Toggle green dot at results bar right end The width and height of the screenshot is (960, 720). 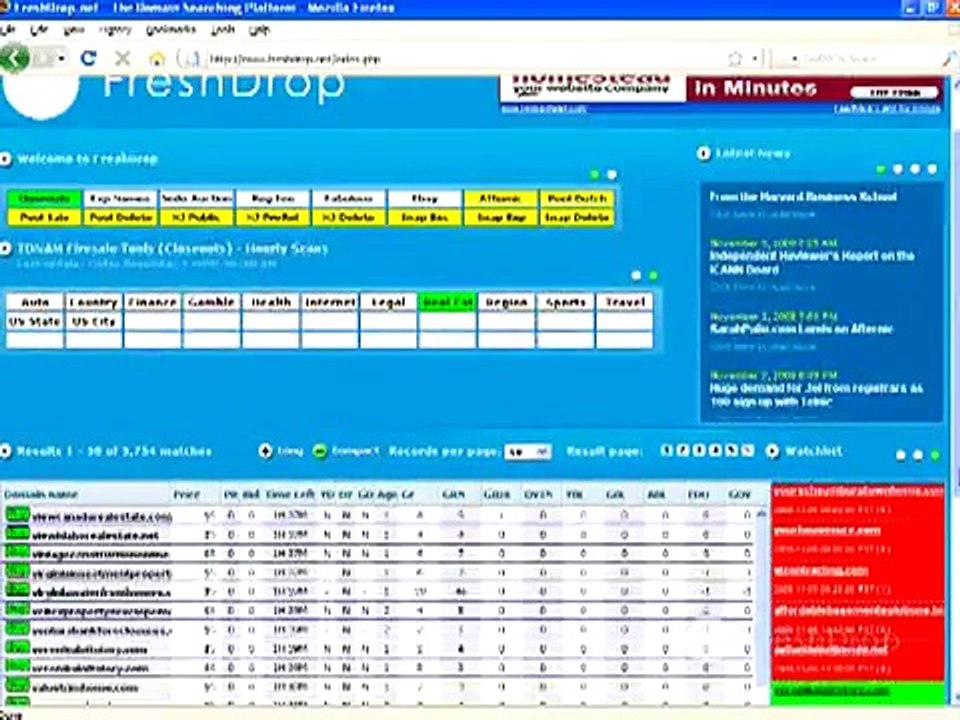935,455
